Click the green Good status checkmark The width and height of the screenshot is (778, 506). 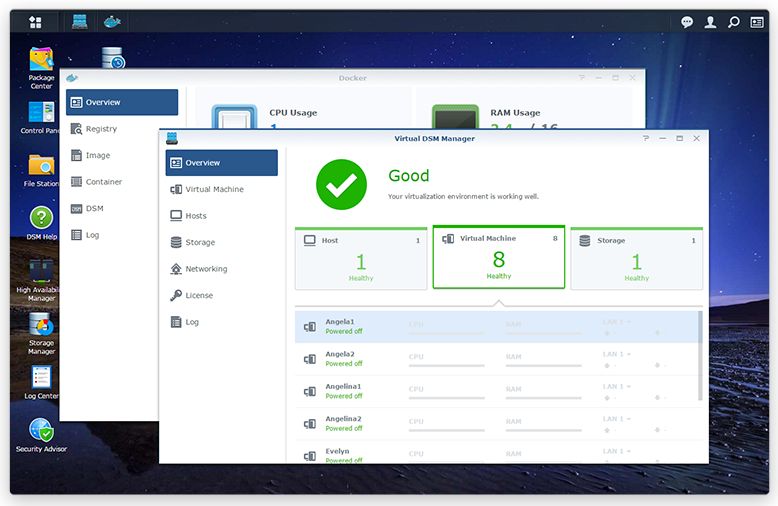(x=341, y=185)
